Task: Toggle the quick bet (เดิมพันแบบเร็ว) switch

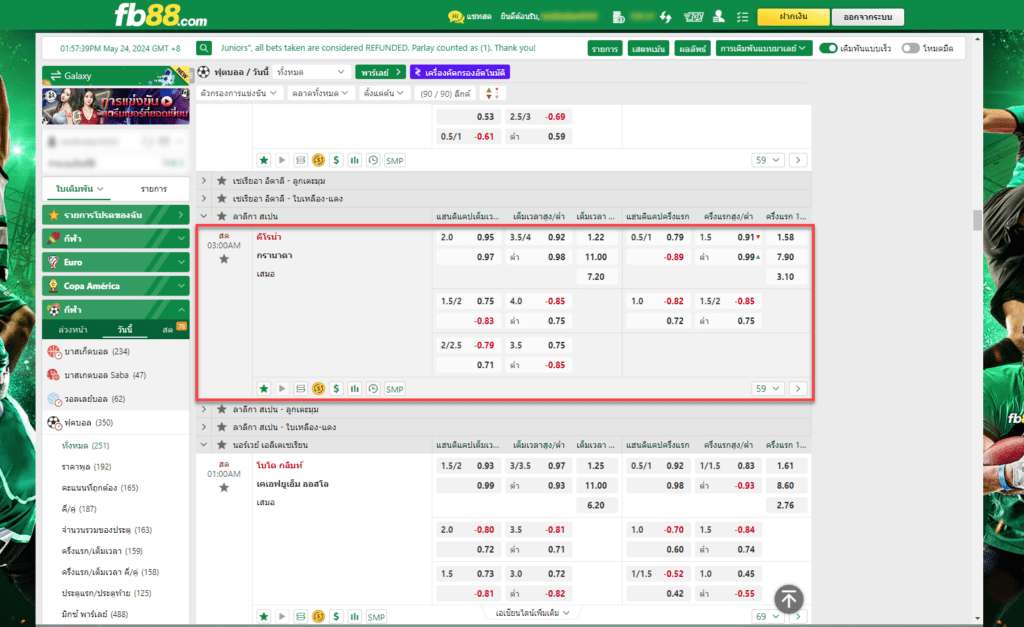Action: tap(828, 48)
